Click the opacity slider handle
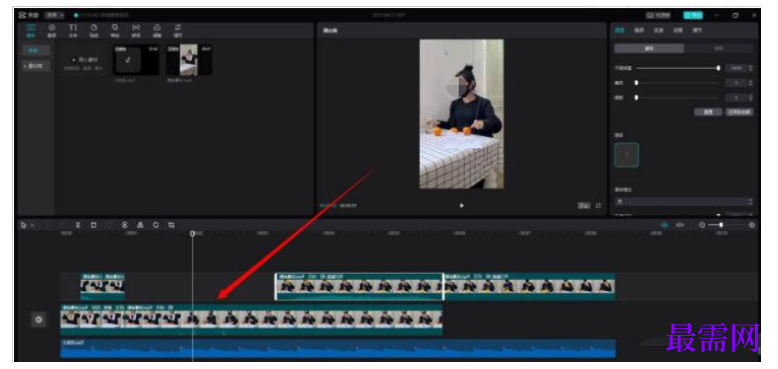778x369 pixels. tap(718, 68)
